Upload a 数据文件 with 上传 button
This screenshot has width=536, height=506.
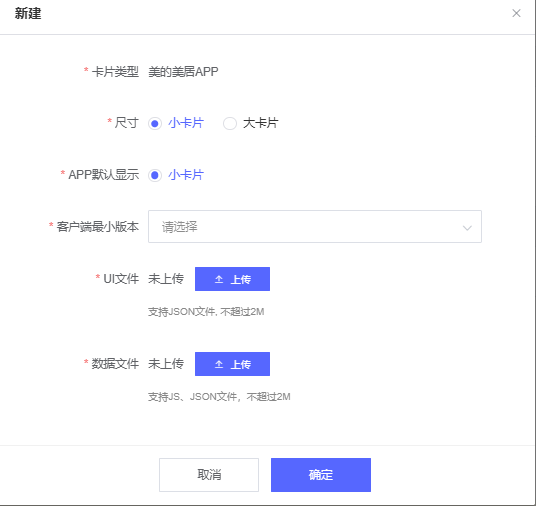(x=232, y=364)
